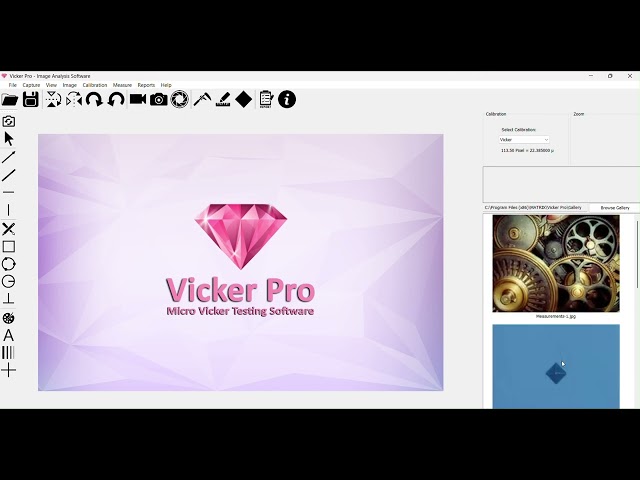Flip the image vertically
This screenshot has height=480, width=640.
[x=53, y=100]
